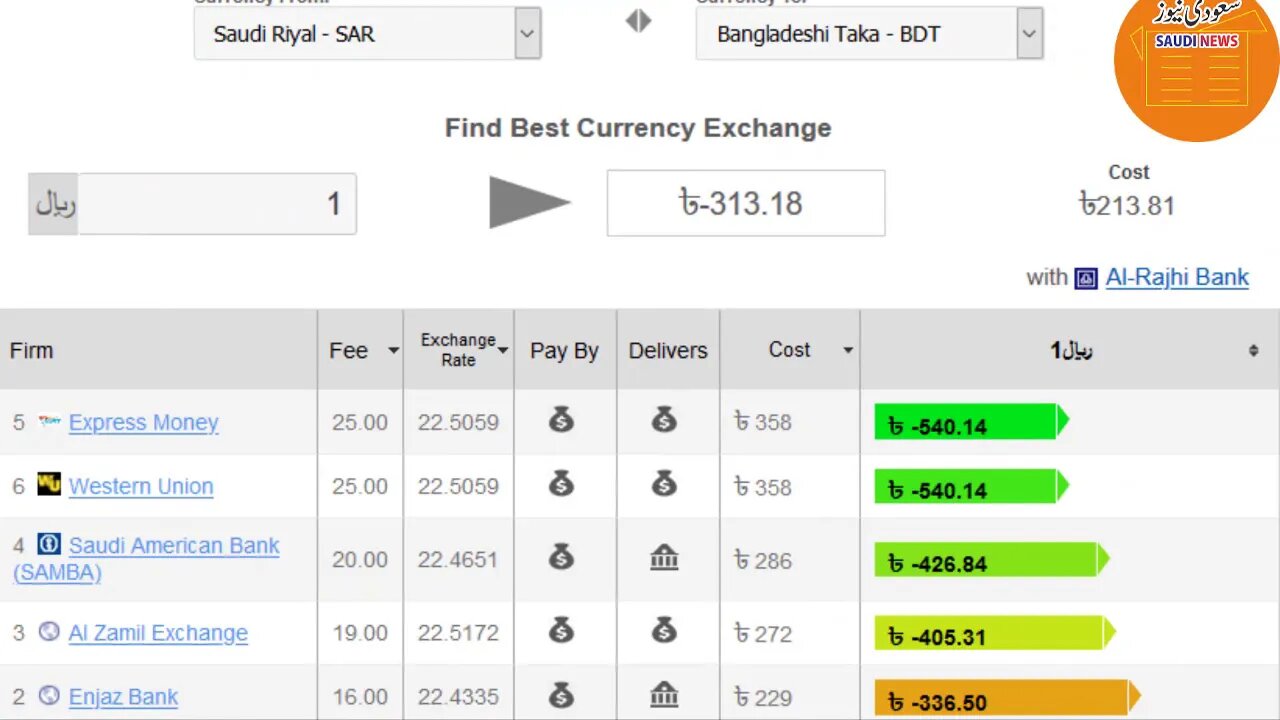
Task: Click the riyal amount input field
Action: (x=217, y=204)
